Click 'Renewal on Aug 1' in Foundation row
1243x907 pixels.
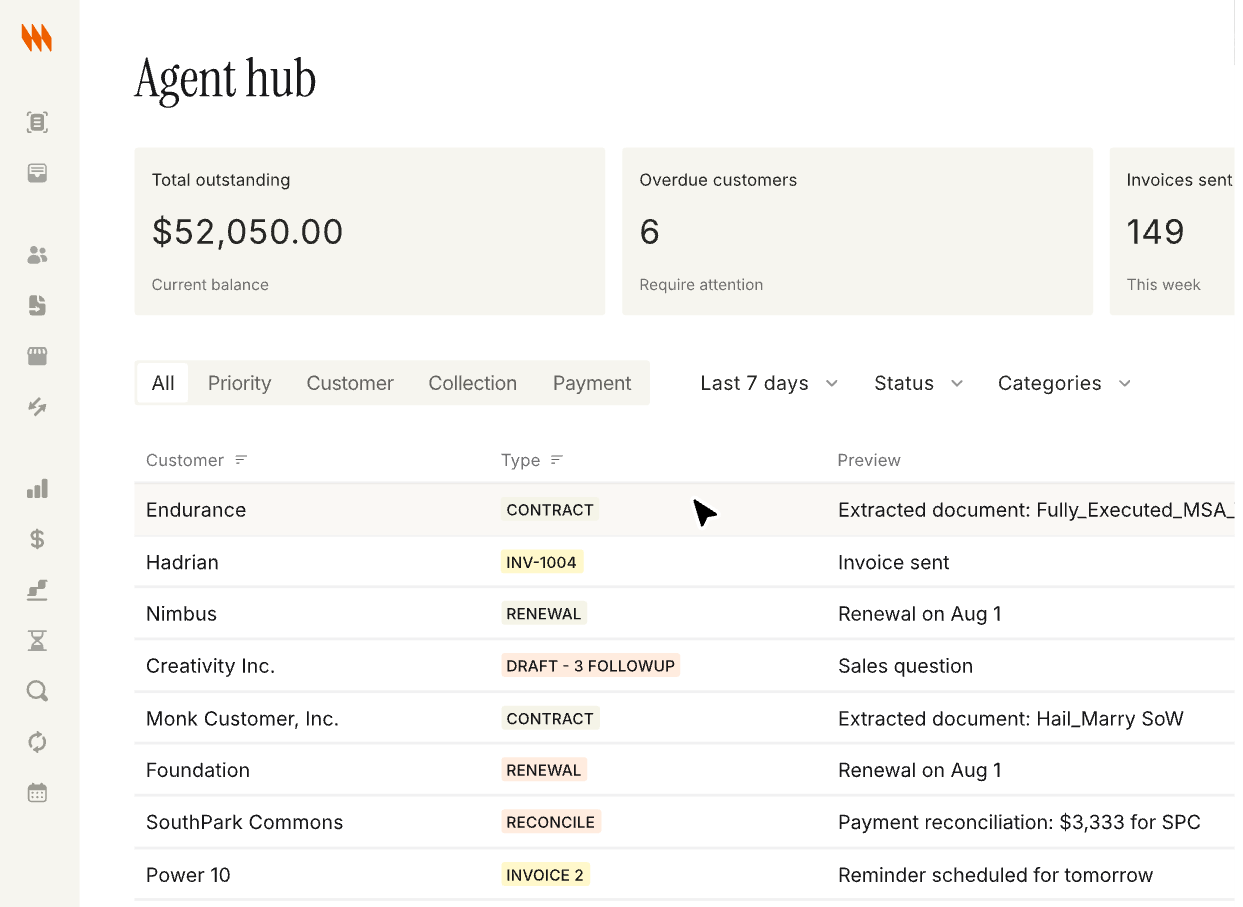[x=920, y=770]
